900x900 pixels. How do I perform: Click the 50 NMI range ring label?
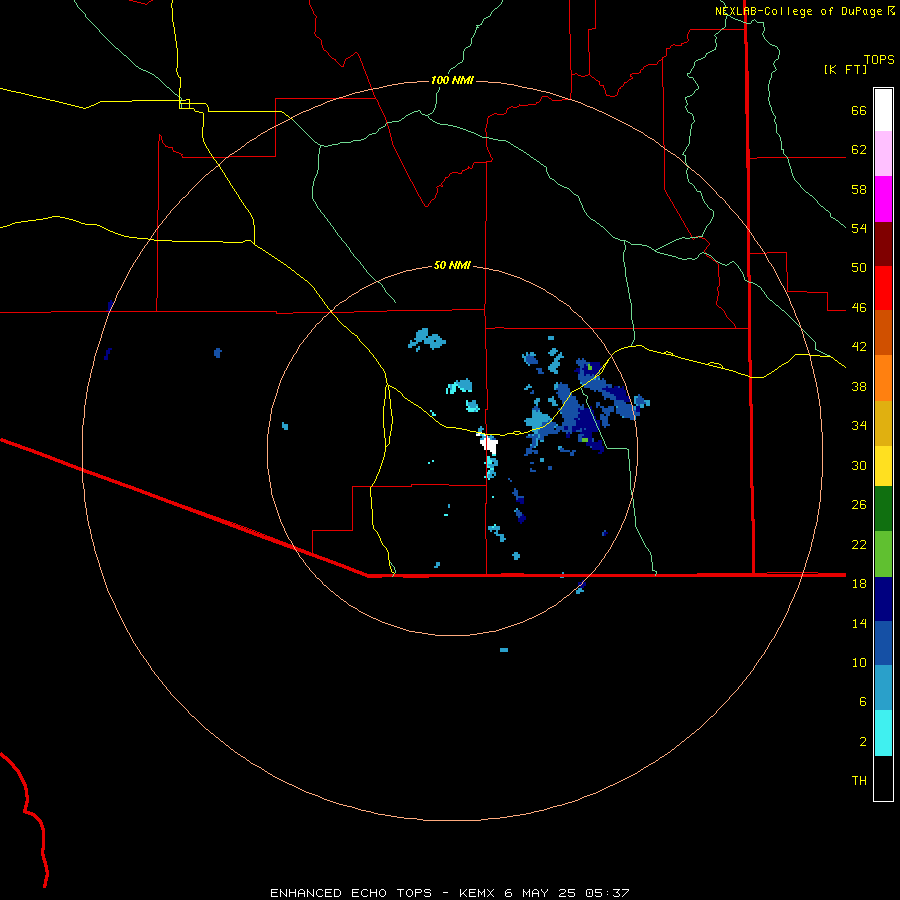452,265
